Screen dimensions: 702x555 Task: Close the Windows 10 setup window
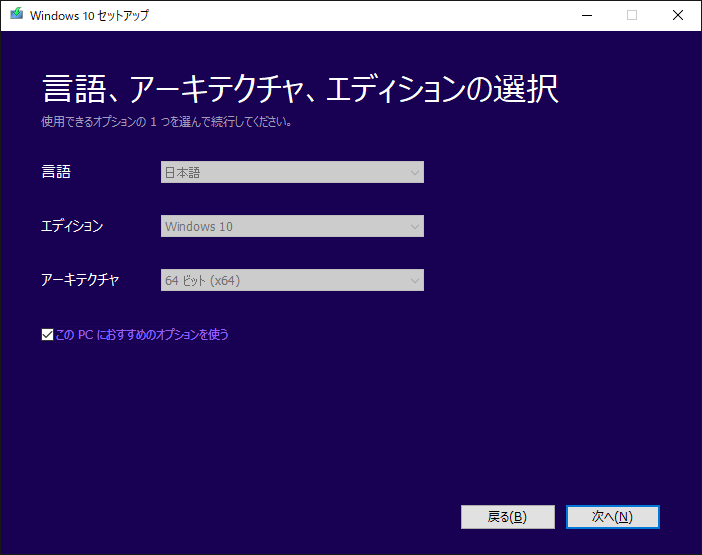pos(678,15)
